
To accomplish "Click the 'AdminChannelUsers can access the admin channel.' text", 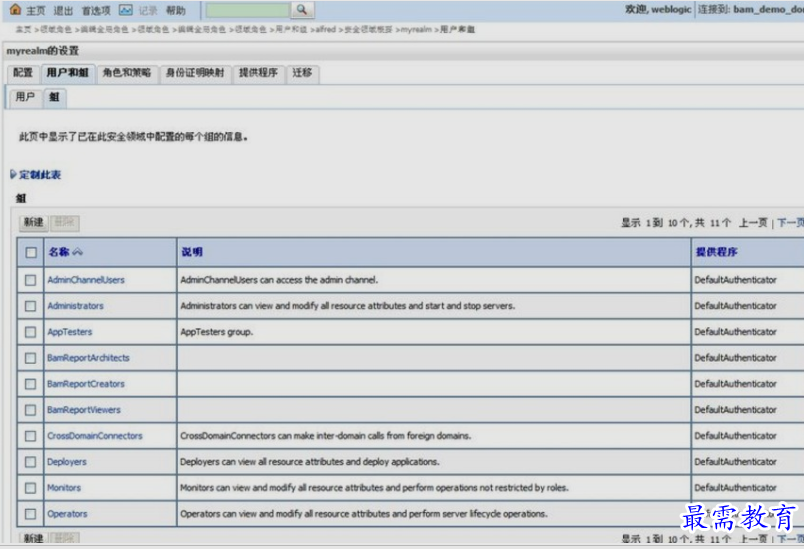I will tap(279, 280).
